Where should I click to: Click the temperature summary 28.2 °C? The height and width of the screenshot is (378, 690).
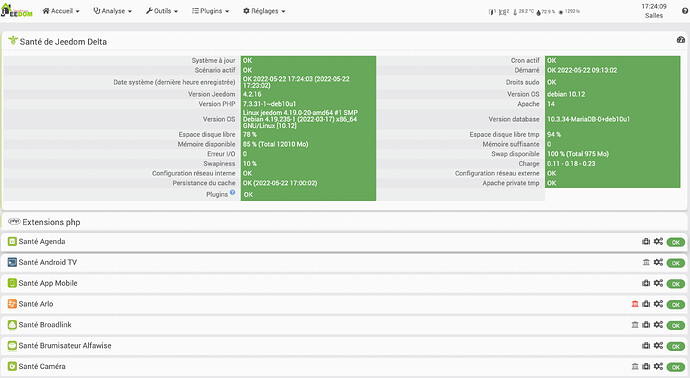(524, 12)
